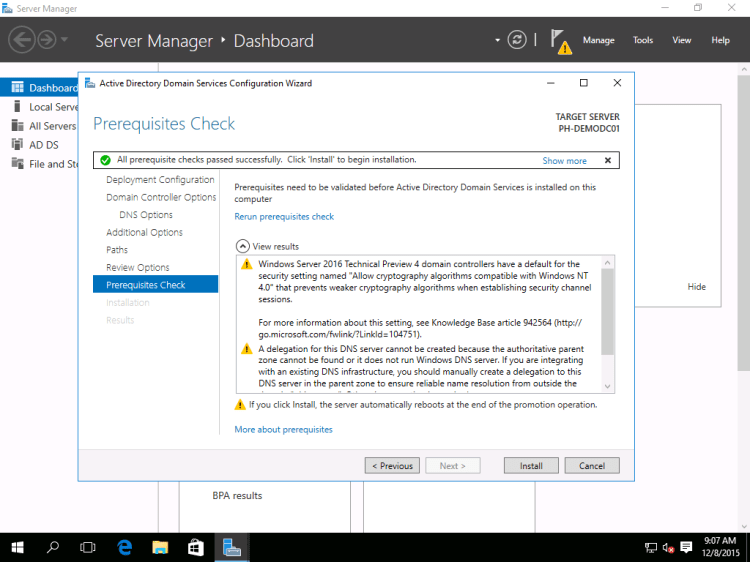Click the Windows Start button
Viewport: 750px width, 562px height.
click(18, 547)
